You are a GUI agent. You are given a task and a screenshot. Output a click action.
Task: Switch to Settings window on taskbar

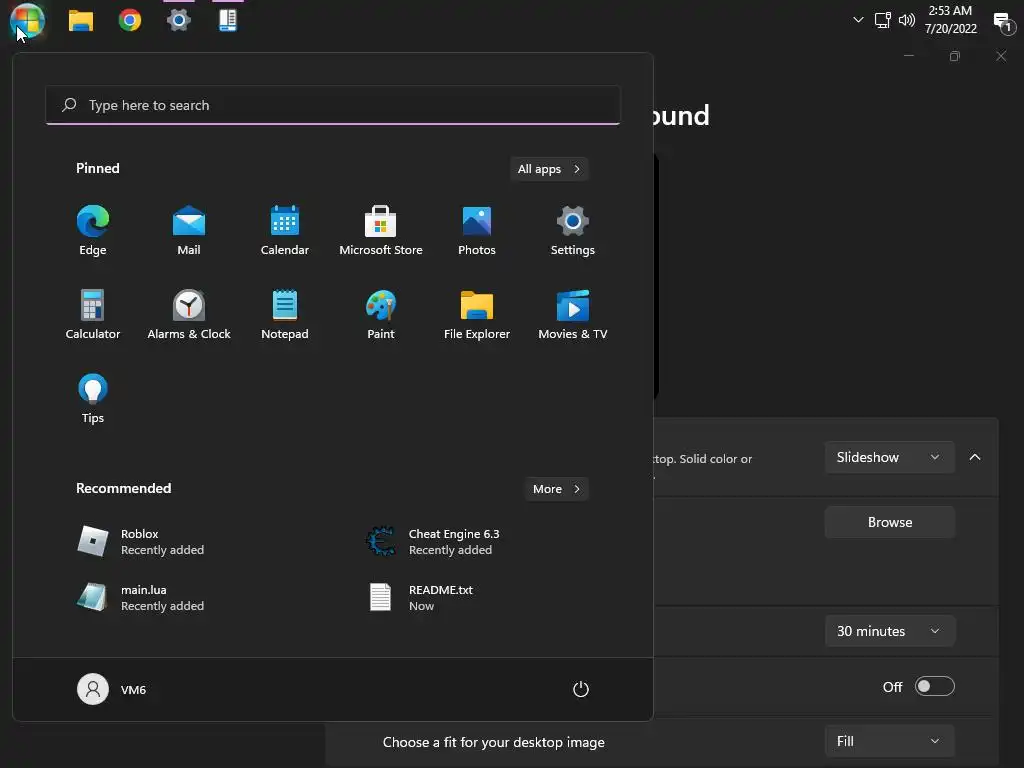point(179,20)
